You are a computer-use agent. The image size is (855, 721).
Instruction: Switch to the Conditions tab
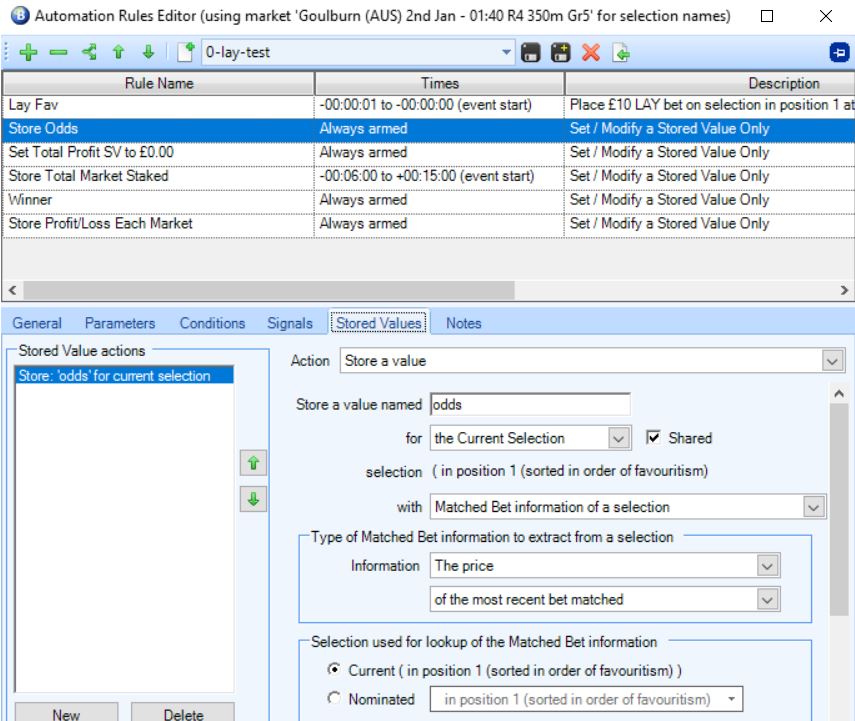pos(212,323)
